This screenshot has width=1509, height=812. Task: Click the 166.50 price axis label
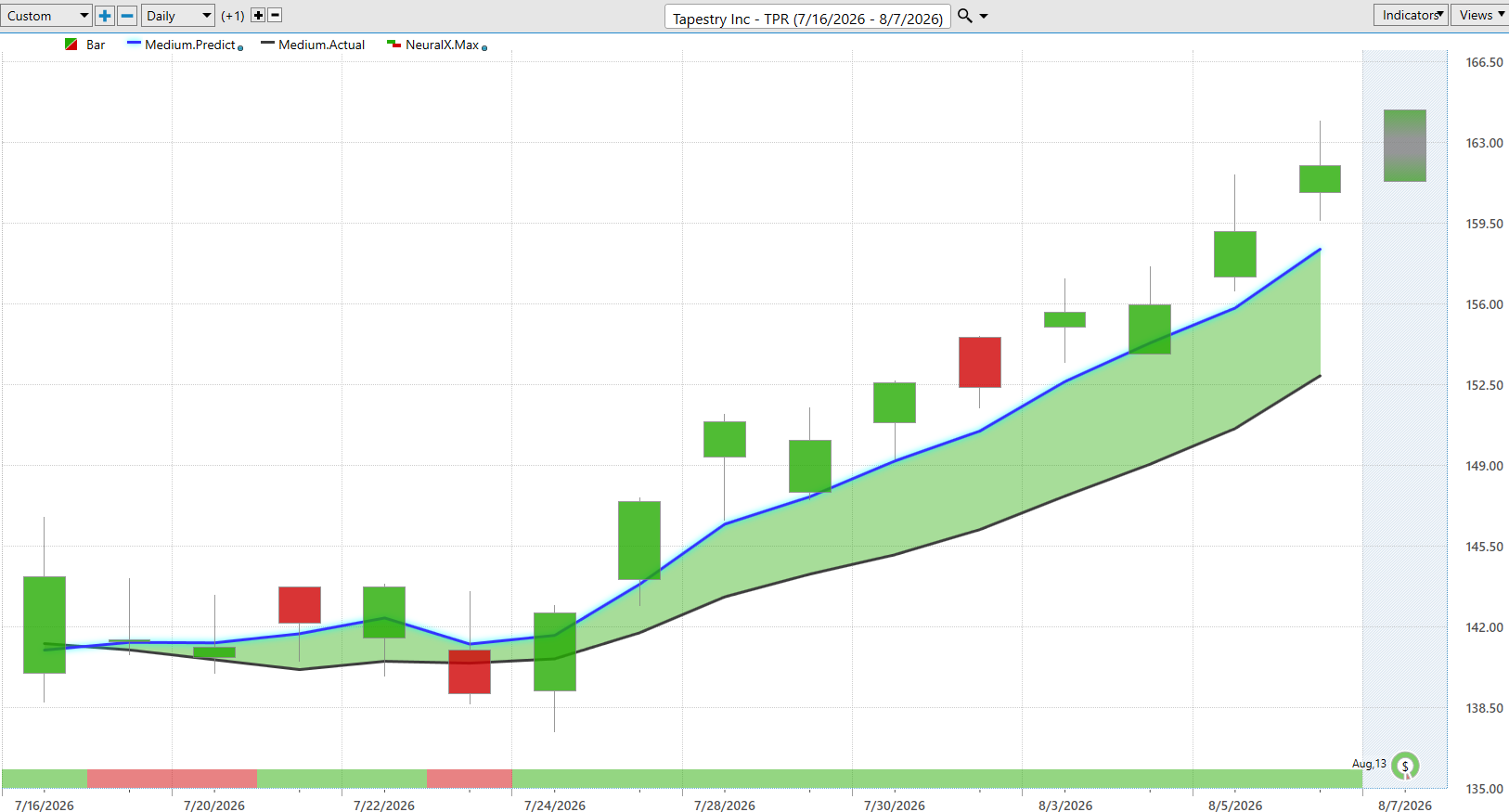click(x=1484, y=62)
